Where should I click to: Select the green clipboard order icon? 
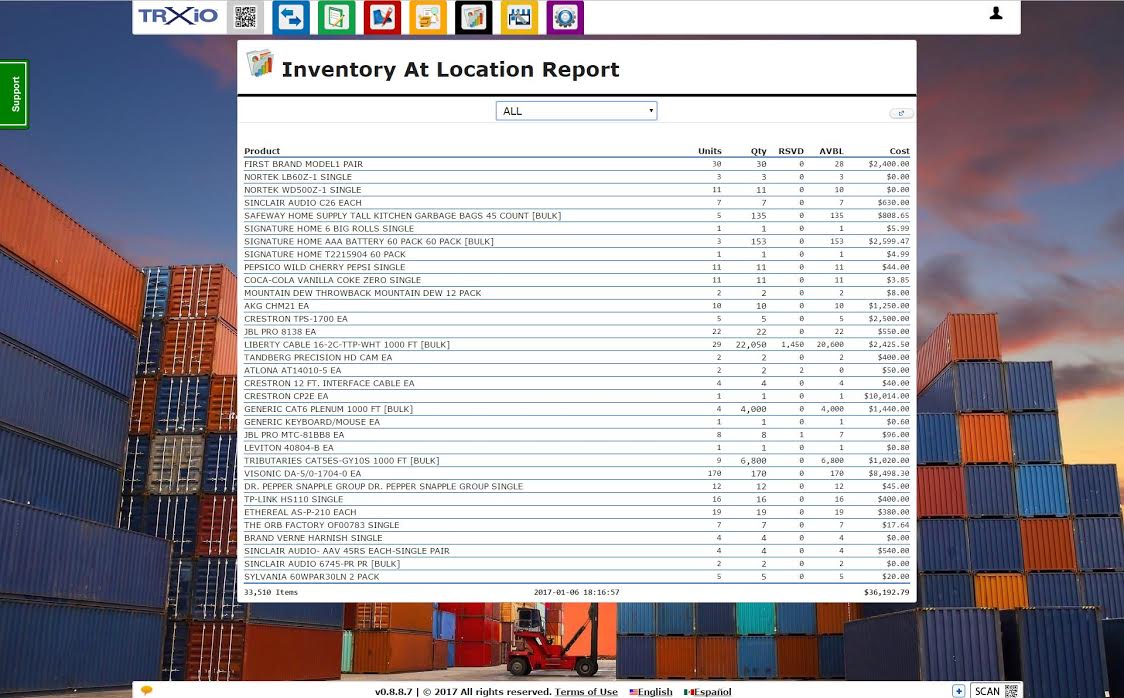click(x=336, y=17)
